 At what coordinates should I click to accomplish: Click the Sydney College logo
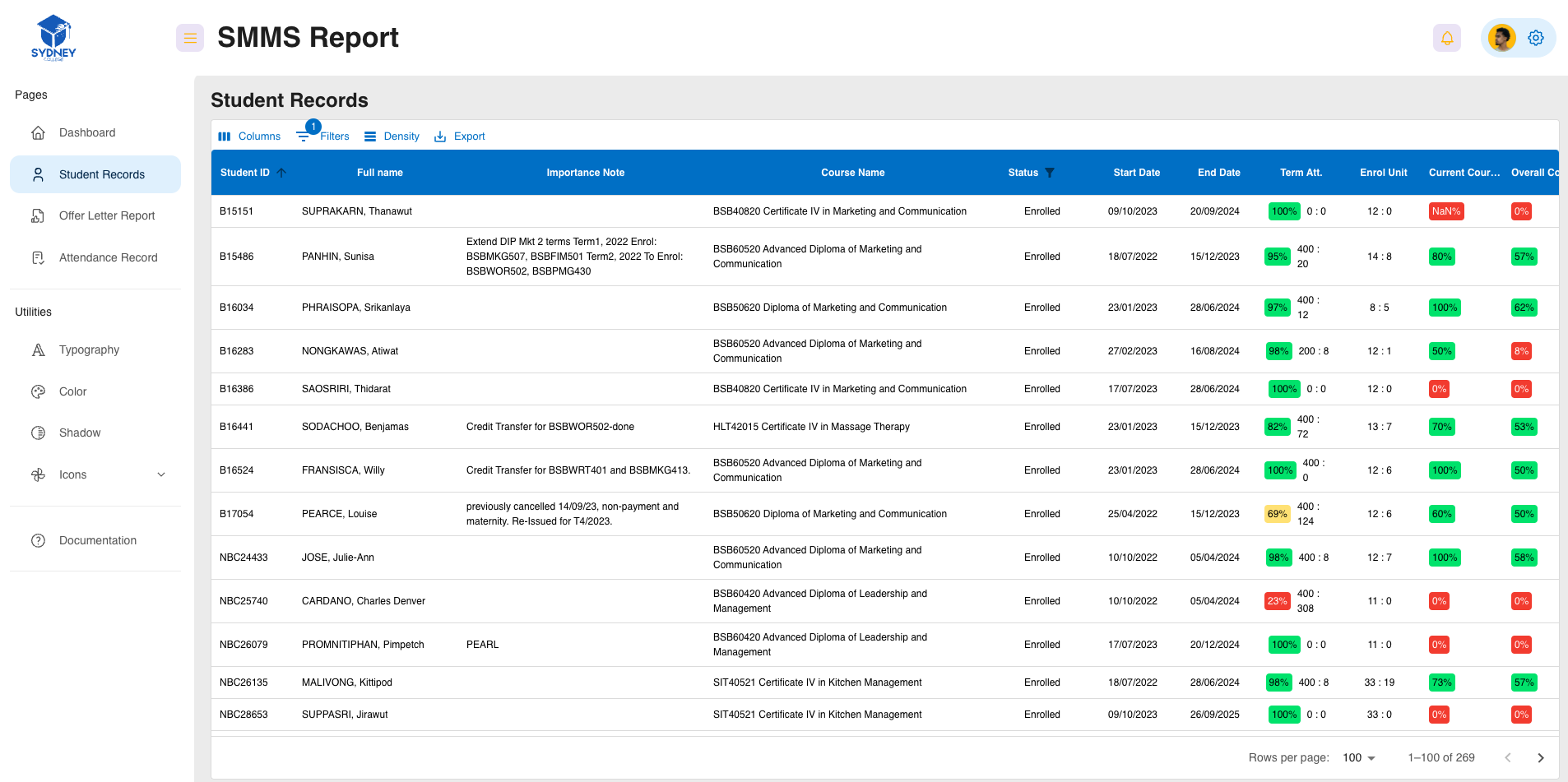click(53, 37)
